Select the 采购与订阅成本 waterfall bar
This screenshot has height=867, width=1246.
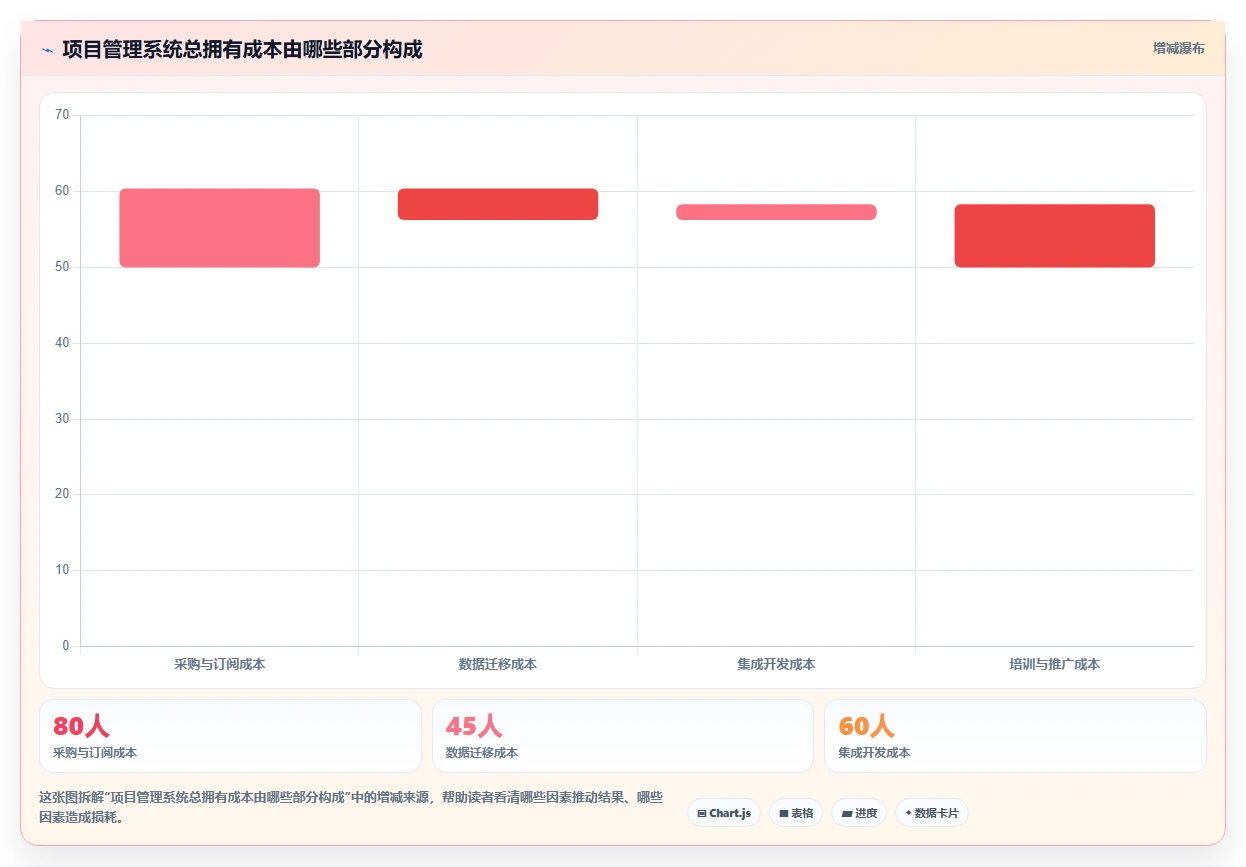click(219, 228)
